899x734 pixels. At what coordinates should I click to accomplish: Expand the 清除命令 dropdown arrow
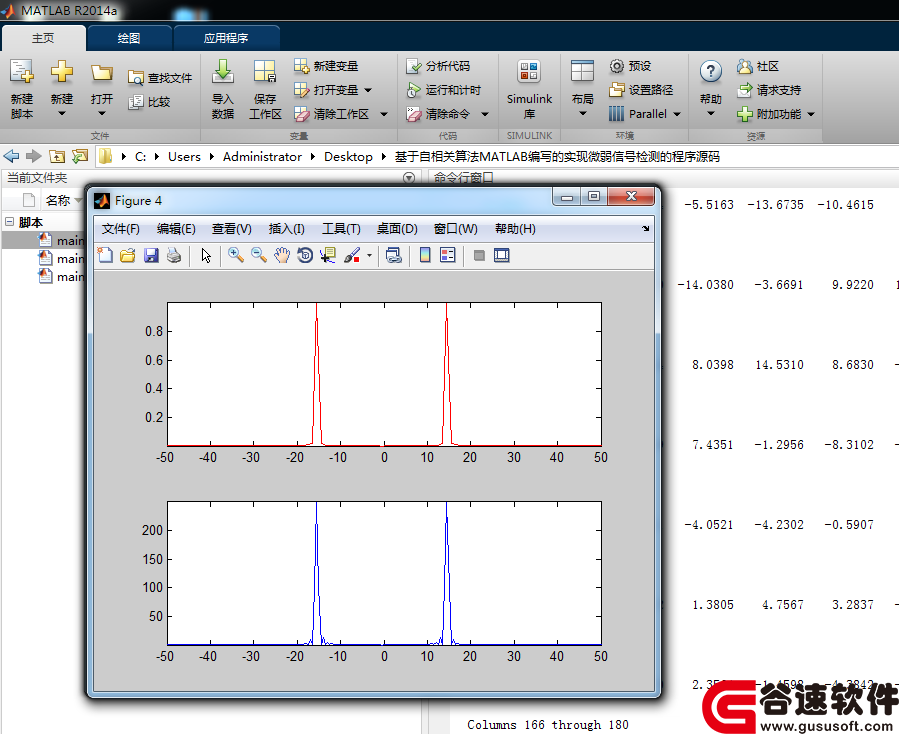click(484, 114)
